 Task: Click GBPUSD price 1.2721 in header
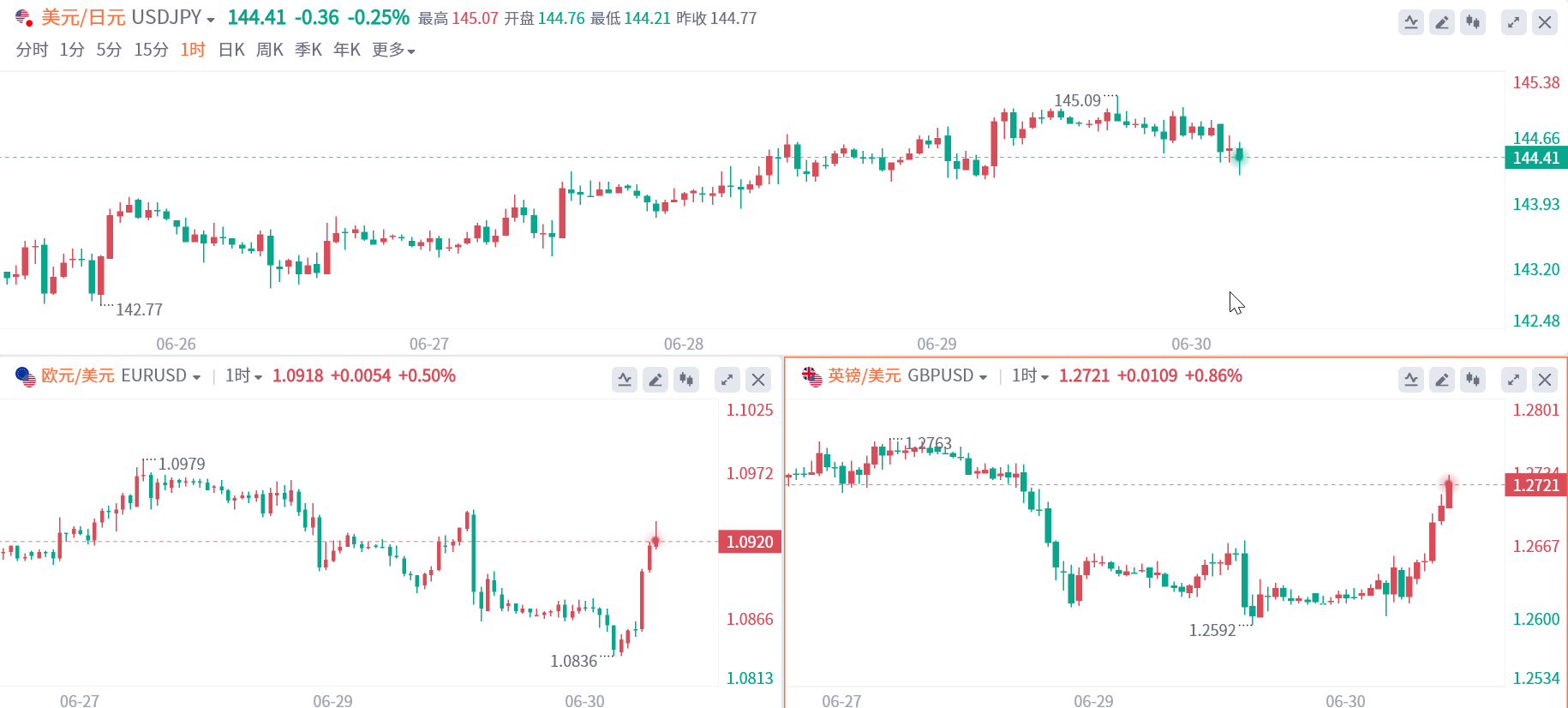tap(1085, 376)
